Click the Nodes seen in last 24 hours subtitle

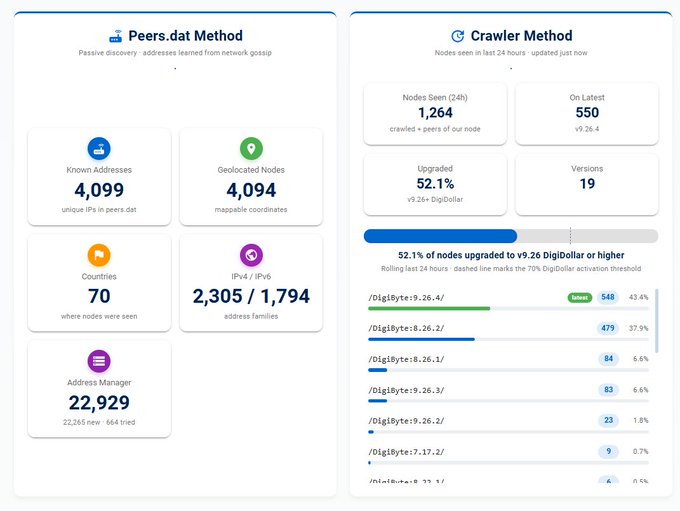(511, 52)
